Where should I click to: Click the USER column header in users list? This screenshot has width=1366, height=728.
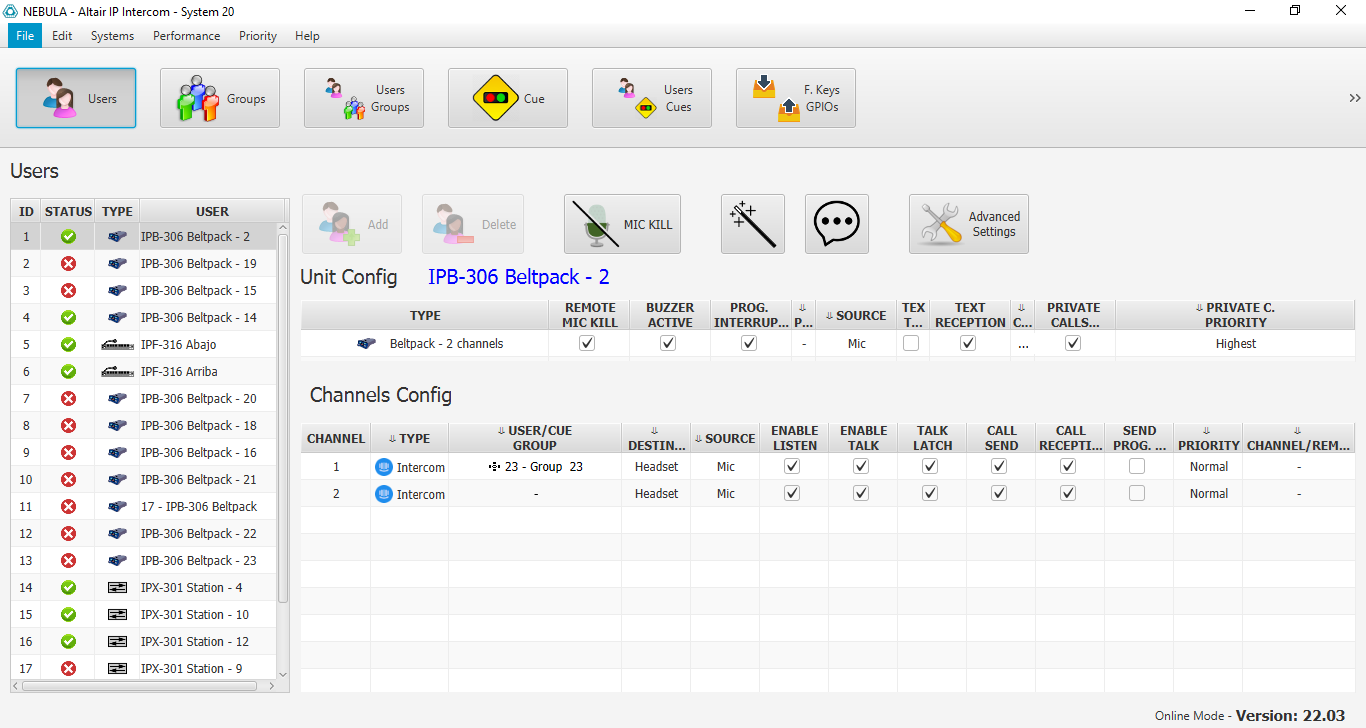coord(212,211)
